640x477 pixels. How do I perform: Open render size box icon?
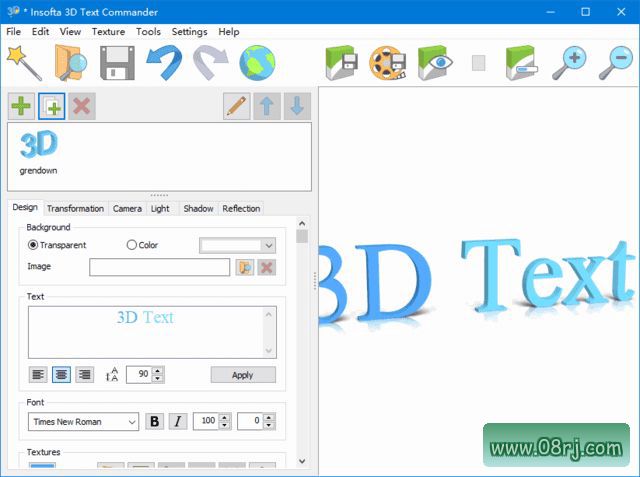(x=522, y=62)
